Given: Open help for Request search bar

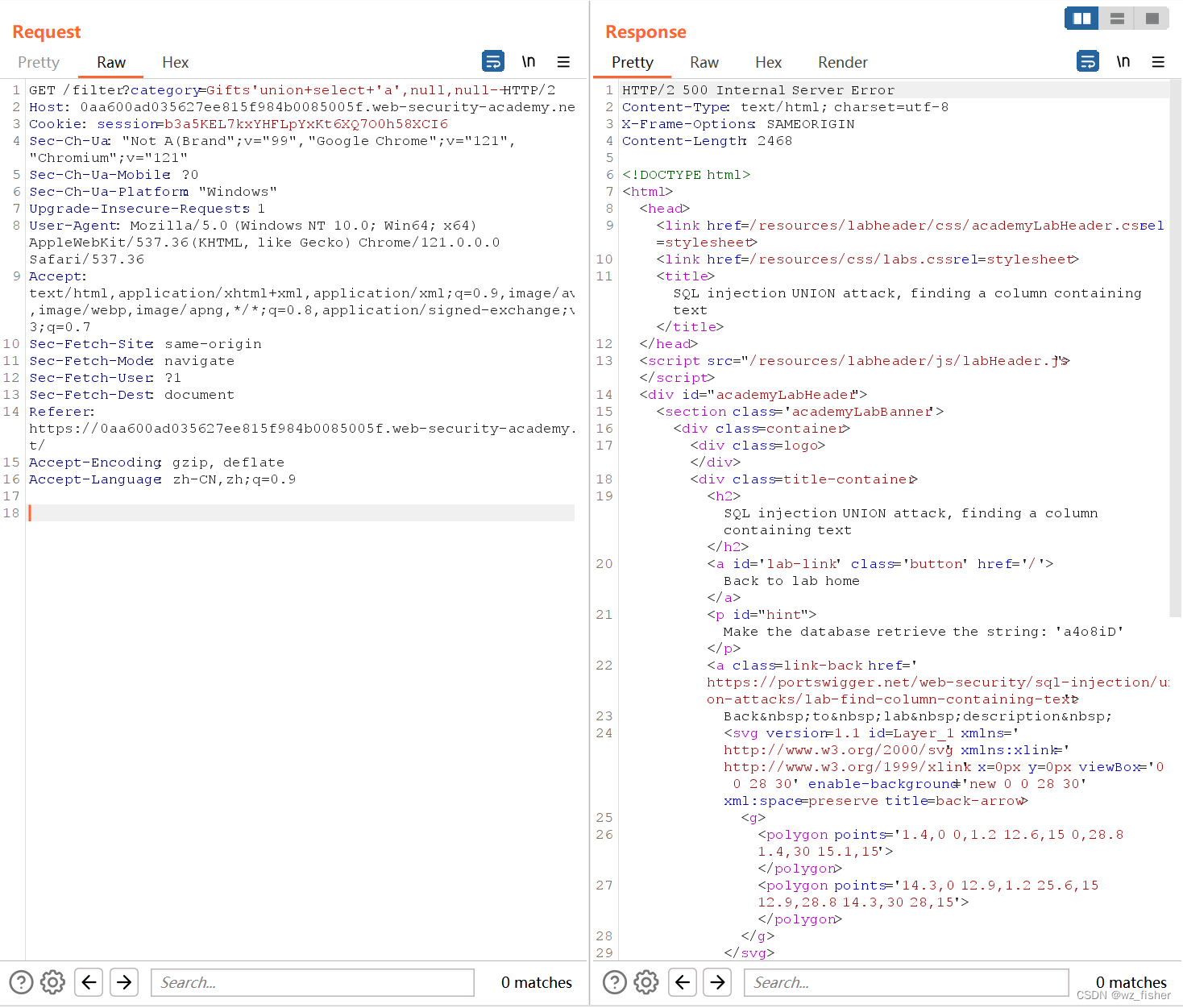Looking at the screenshot, I should tap(21, 982).
